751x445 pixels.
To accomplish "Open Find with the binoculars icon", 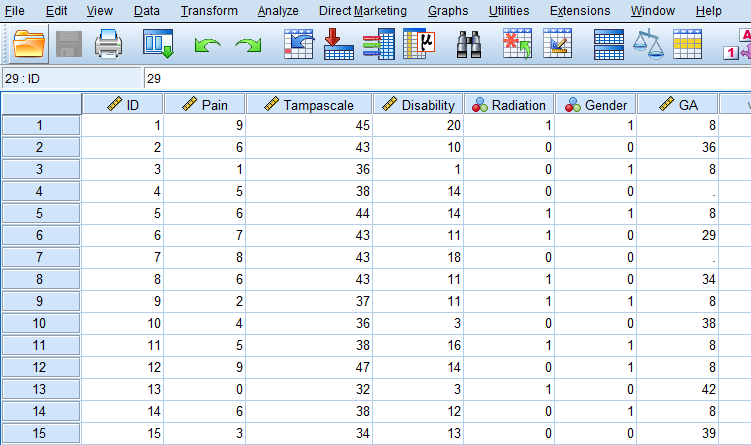I will 469,45.
